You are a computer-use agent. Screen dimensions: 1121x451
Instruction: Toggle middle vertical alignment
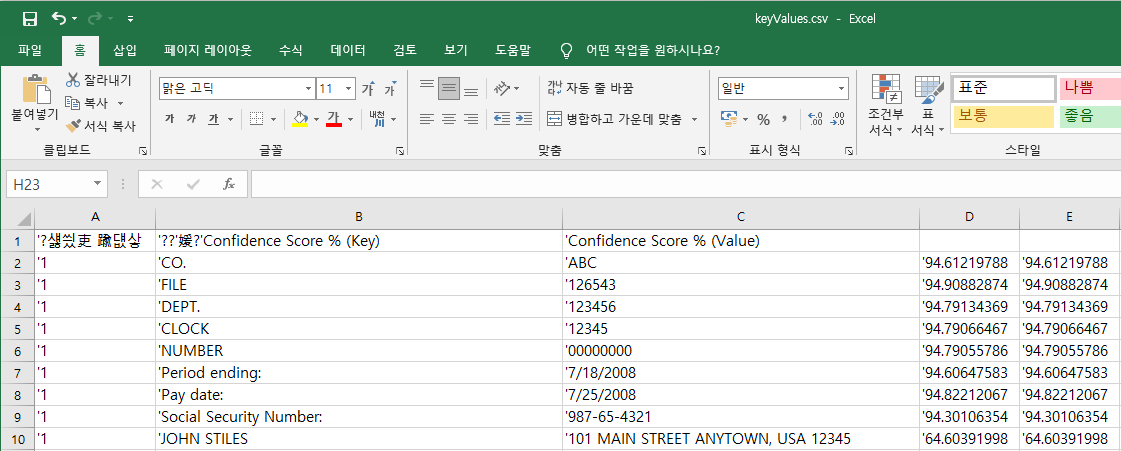[449, 89]
